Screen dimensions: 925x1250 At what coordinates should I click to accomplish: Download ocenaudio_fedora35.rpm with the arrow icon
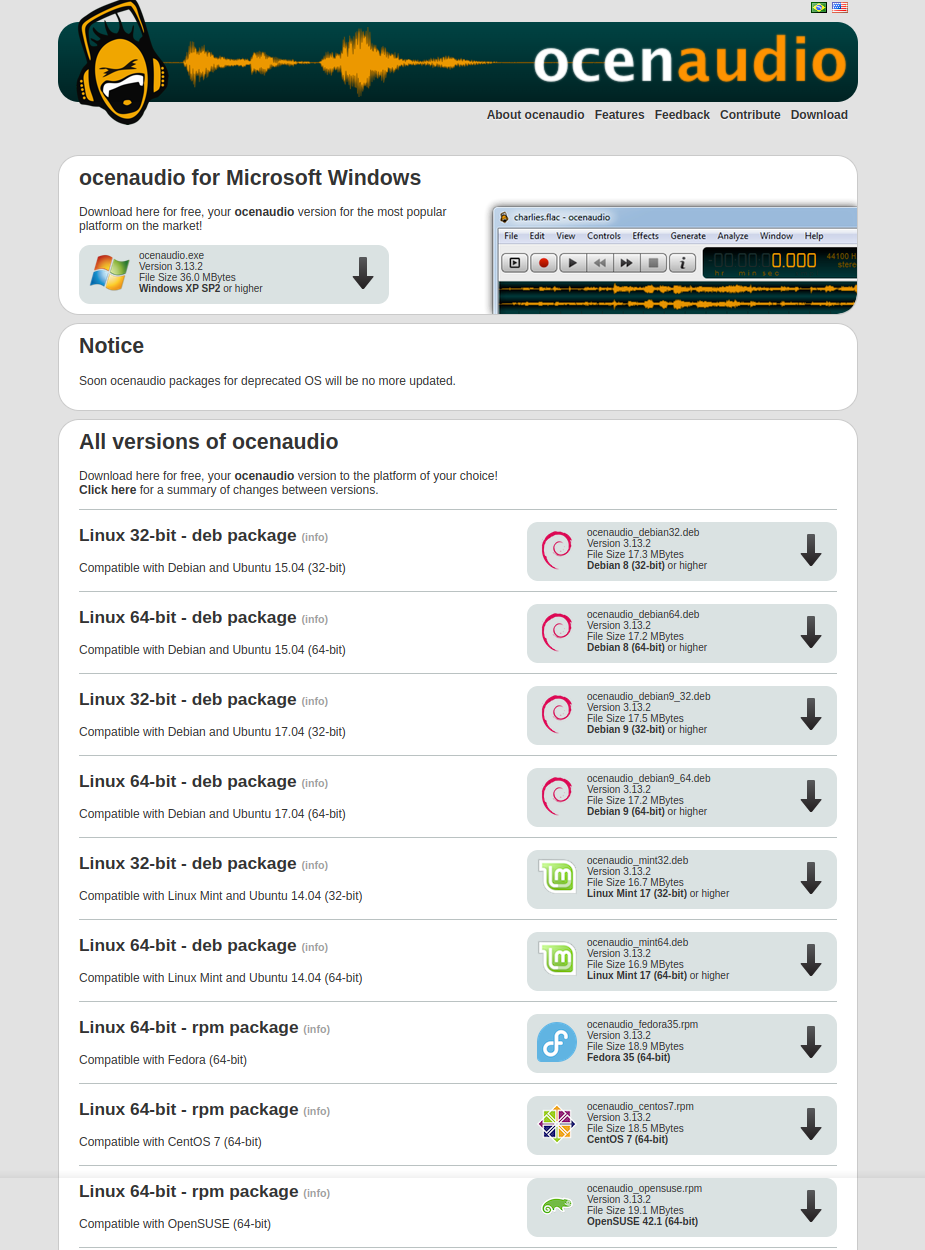point(811,1042)
